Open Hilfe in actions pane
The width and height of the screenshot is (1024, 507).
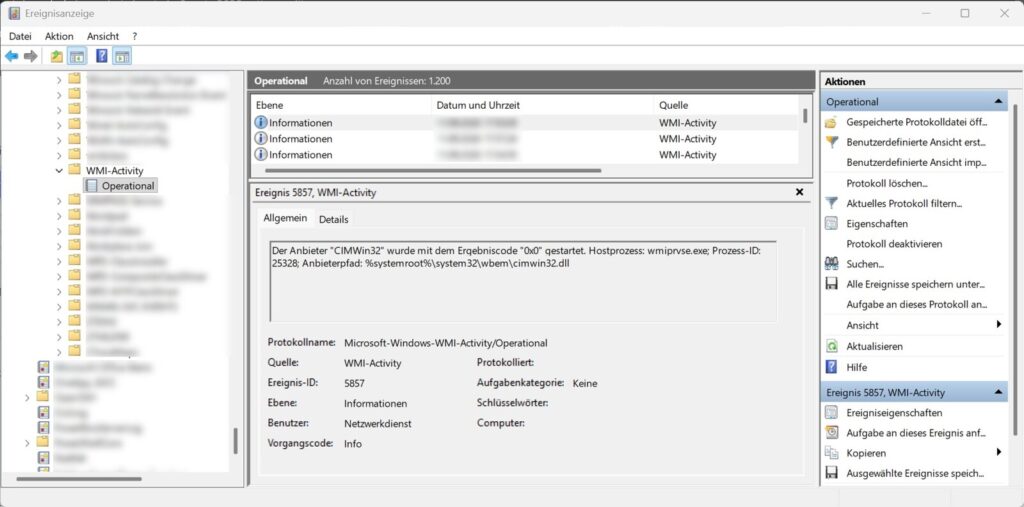tap(857, 367)
